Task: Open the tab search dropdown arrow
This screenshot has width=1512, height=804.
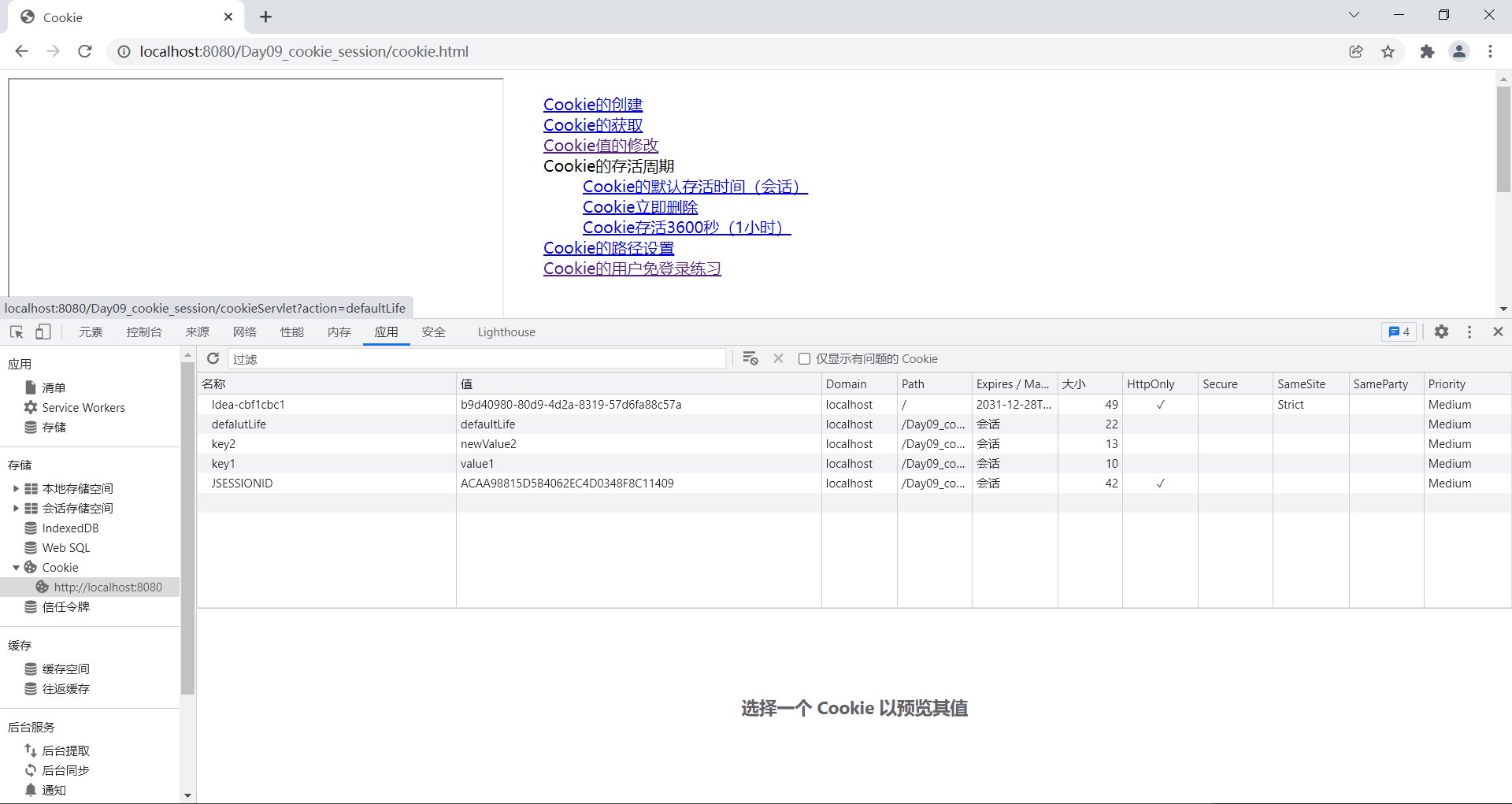Action: pyautogui.click(x=1354, y=15)
